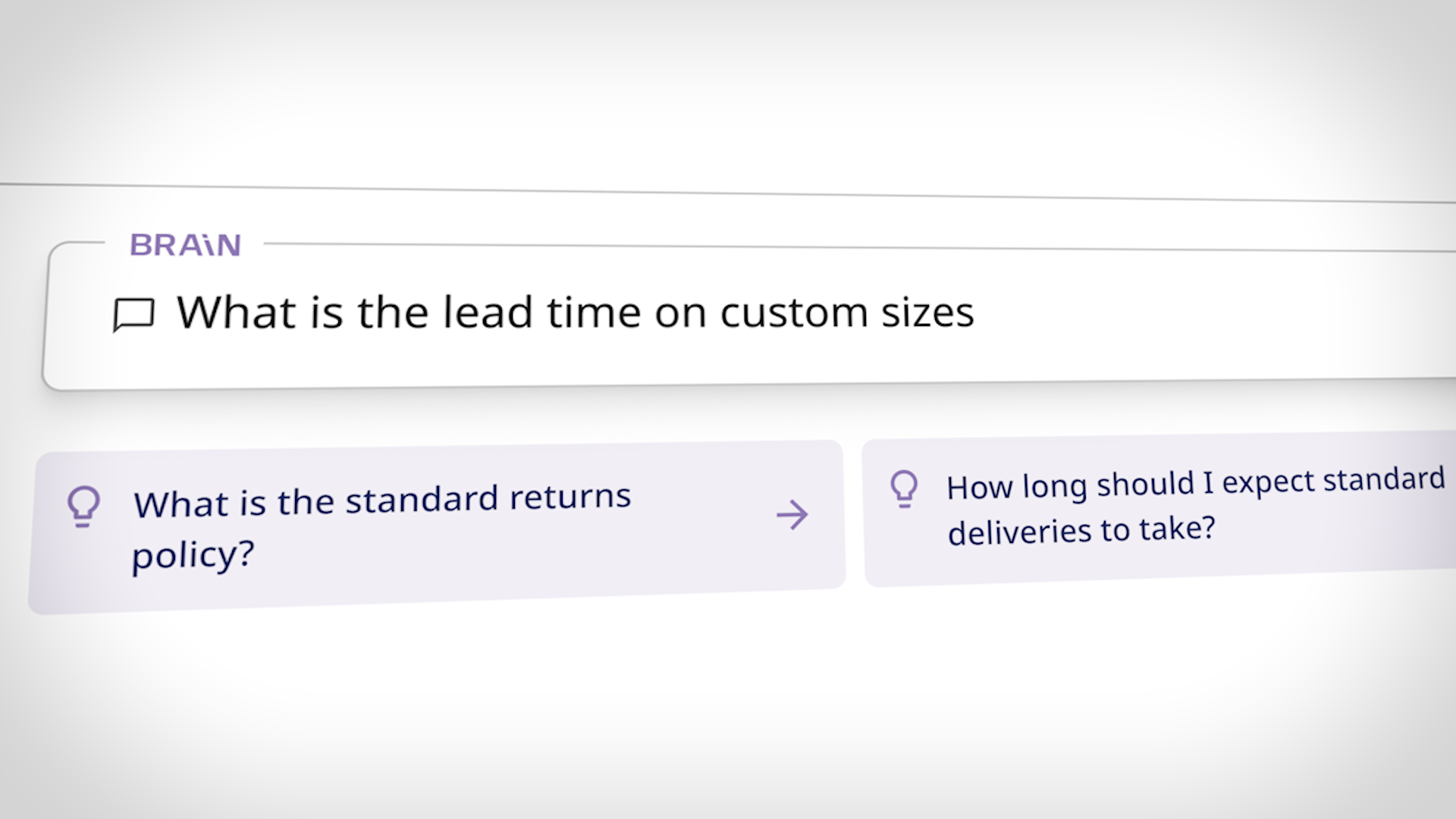Click "deliveries to take?" on the second suggestion card
Image resolution: width=1456 pixels, height=819 pixels.
coord(1081,530)
